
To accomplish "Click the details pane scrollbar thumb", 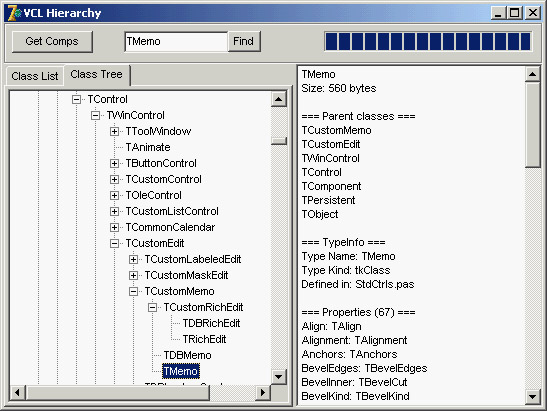I will pyautogui.click(x=533, y=125).
